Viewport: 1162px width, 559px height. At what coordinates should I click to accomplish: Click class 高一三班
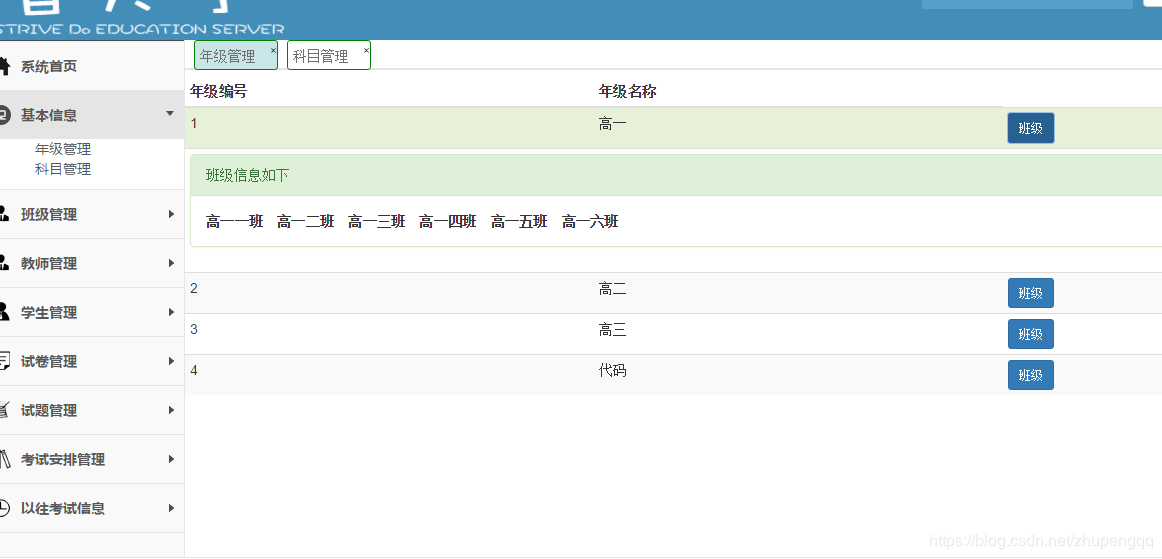click(x=377, y=222)
